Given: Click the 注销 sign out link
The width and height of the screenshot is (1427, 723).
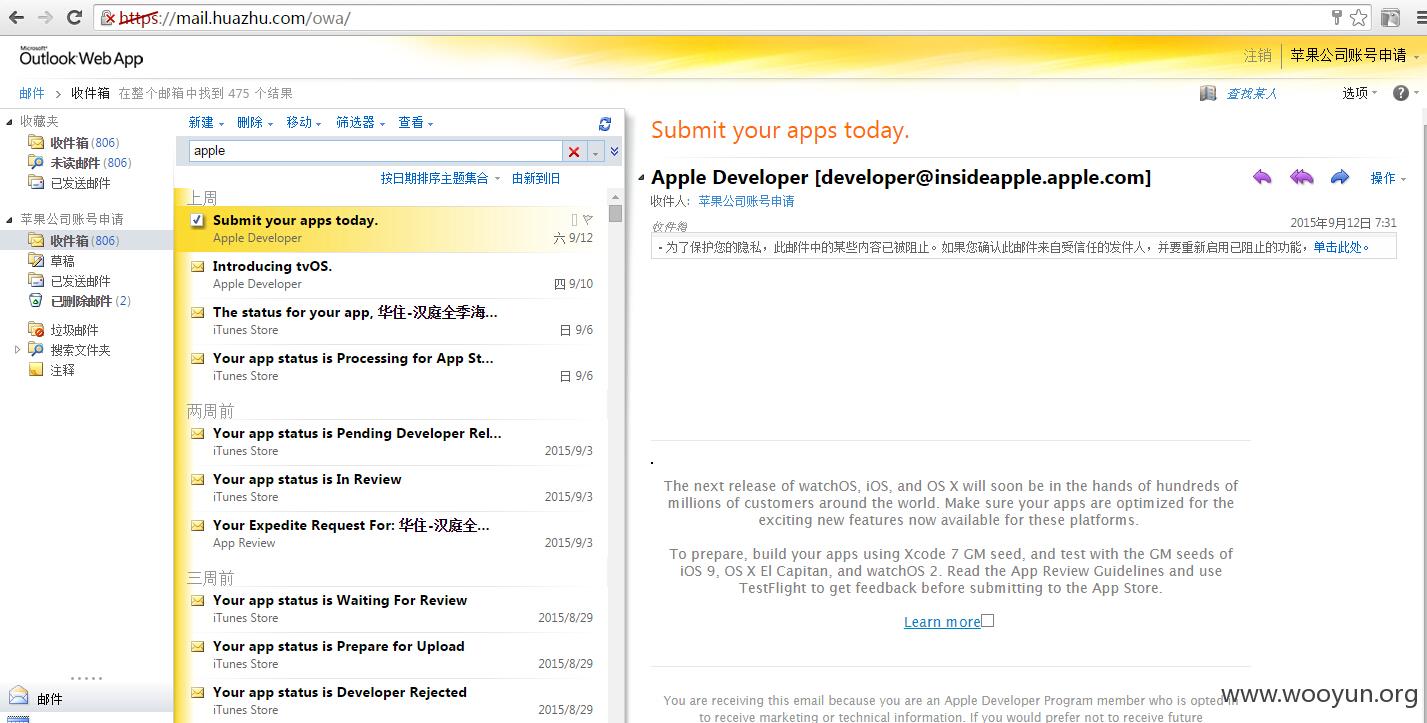Looking at the screenshot, I should 1257,56.
